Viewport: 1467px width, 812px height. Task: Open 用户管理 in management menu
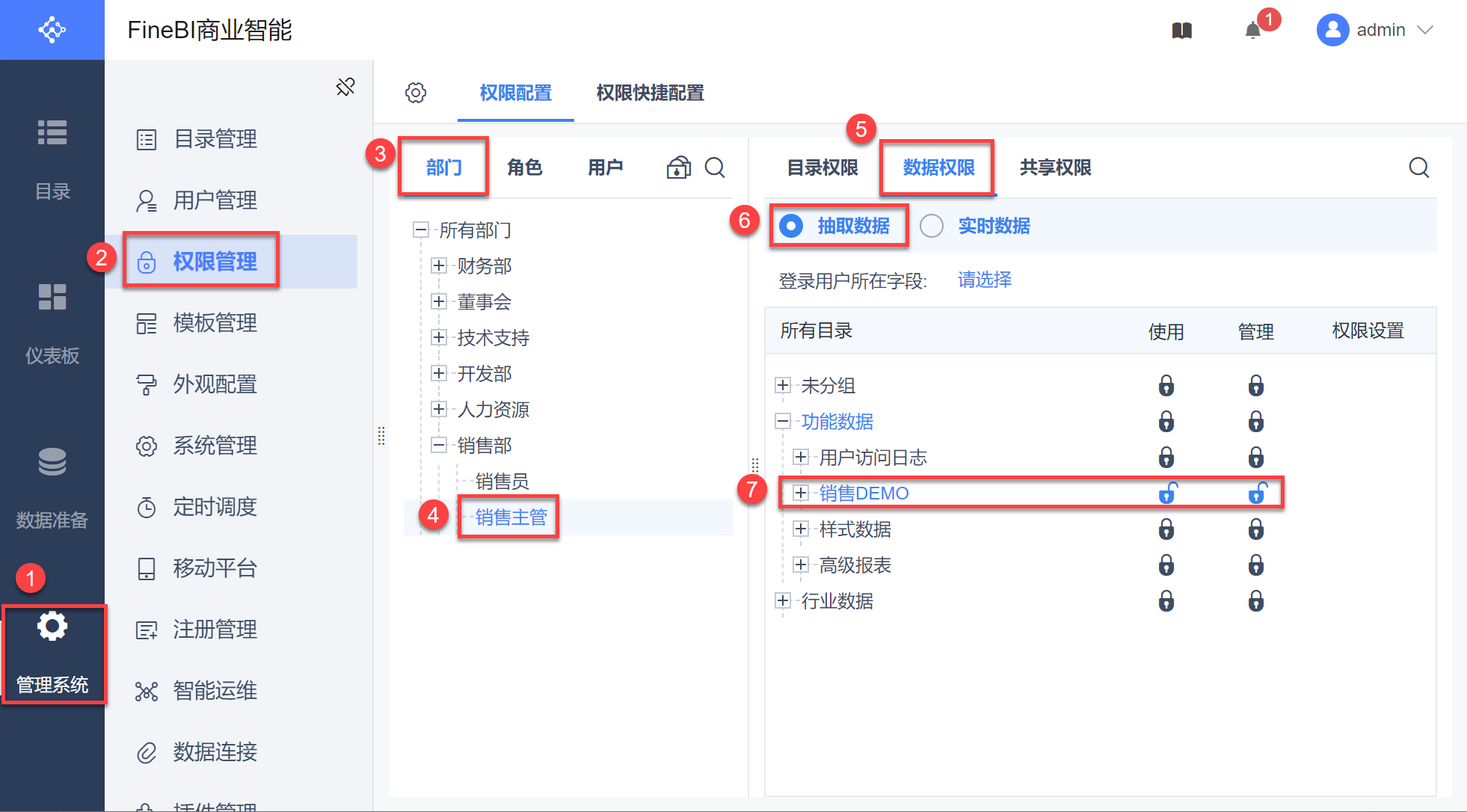tap(215, 200)
